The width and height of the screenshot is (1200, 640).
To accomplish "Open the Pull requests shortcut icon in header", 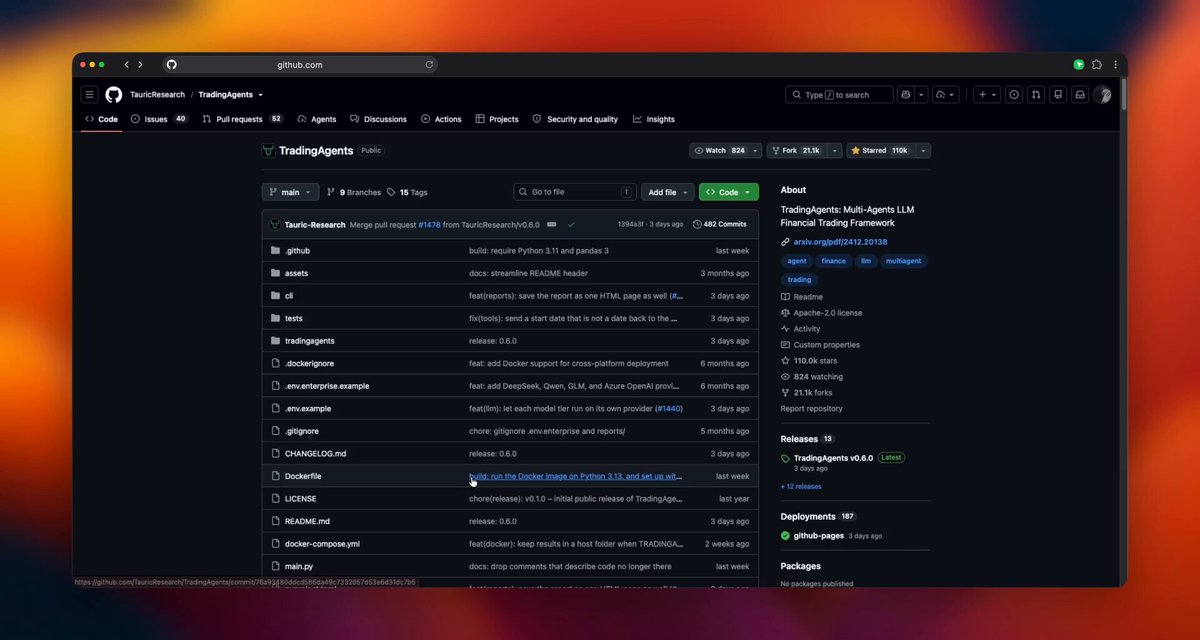I will click(x=1036, y=95).
